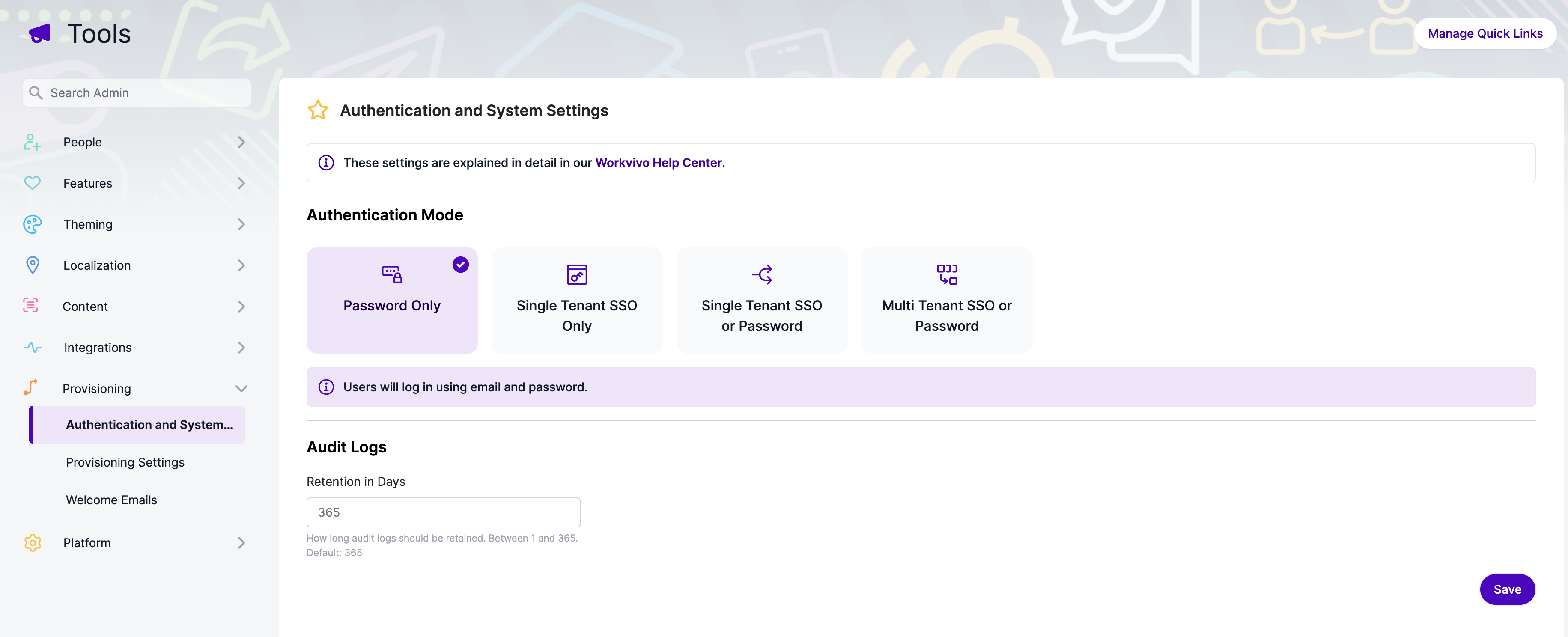Image resolution: width=1568 pixels, height=637 pixels.
Task: Click the favorite star icon beside page title
Action: click(318, 111)
